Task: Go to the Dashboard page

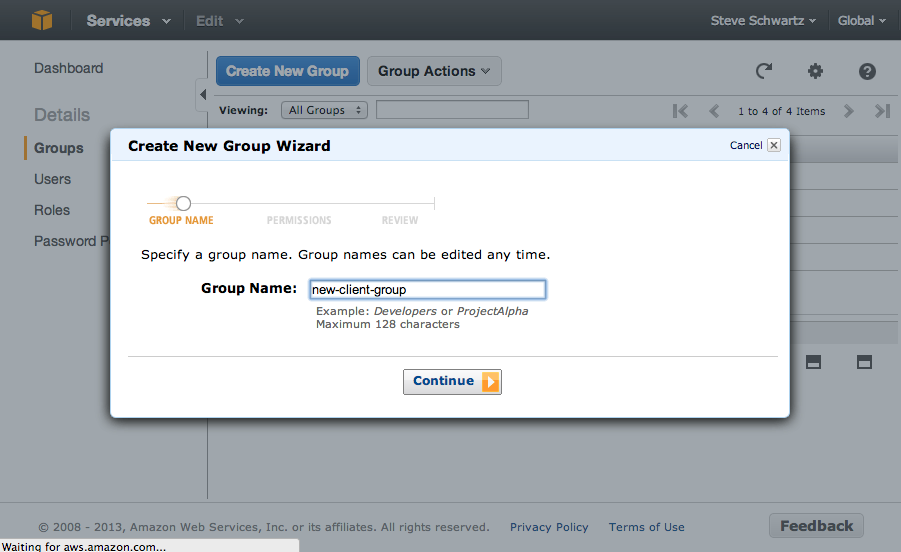Action: tap(68, 68)
